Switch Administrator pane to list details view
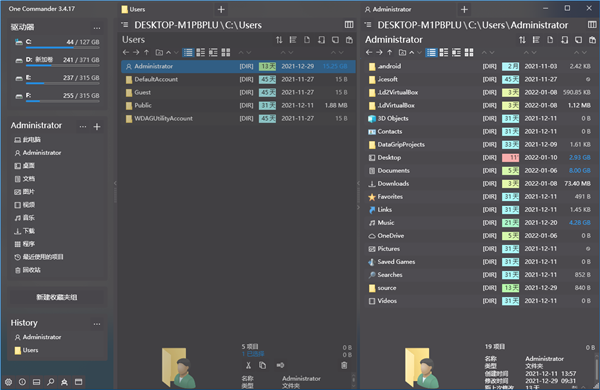This screenshot has width=600, height=390. click(431, 52)
